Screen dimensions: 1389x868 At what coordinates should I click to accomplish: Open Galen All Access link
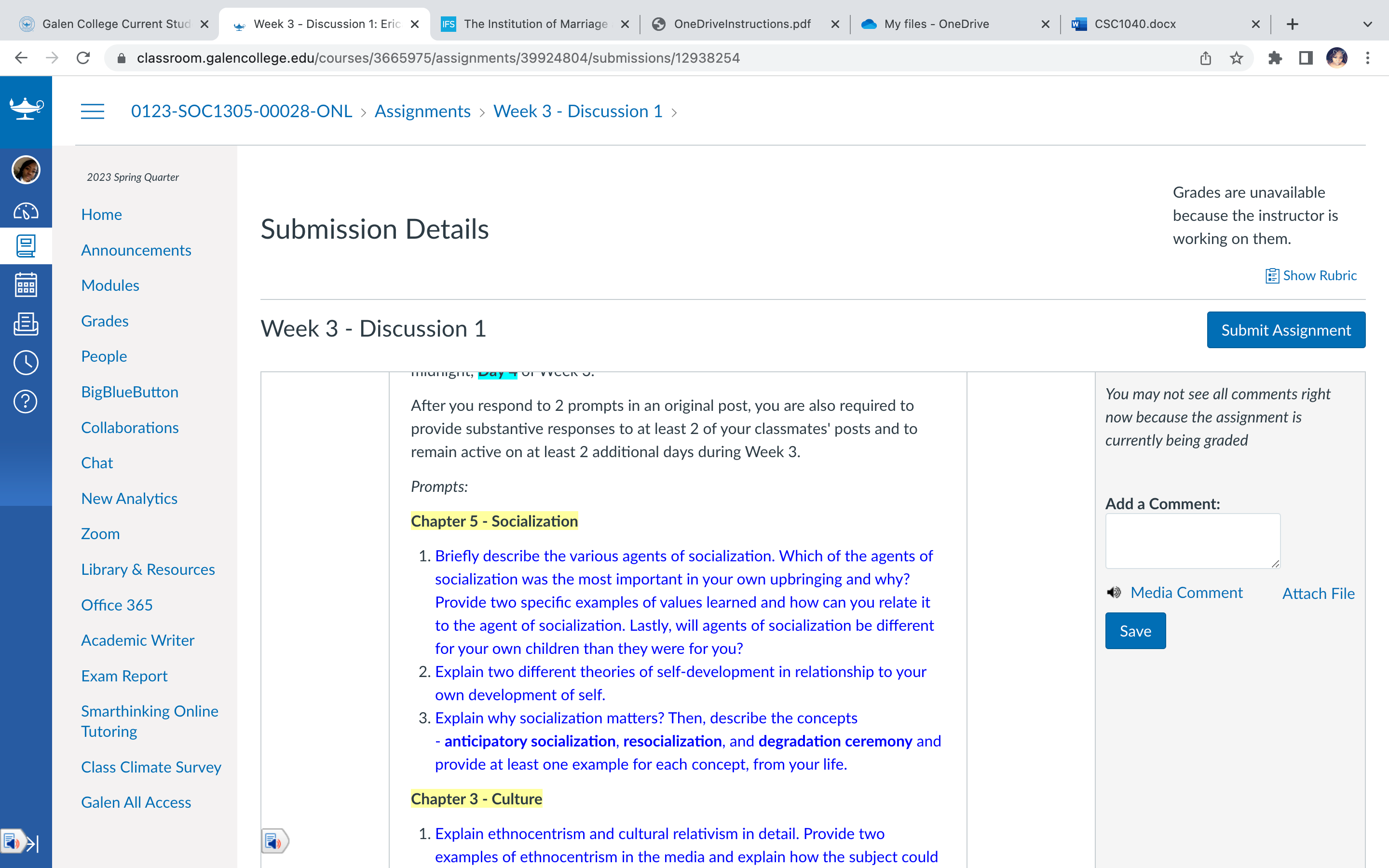[x=136, y=802]
